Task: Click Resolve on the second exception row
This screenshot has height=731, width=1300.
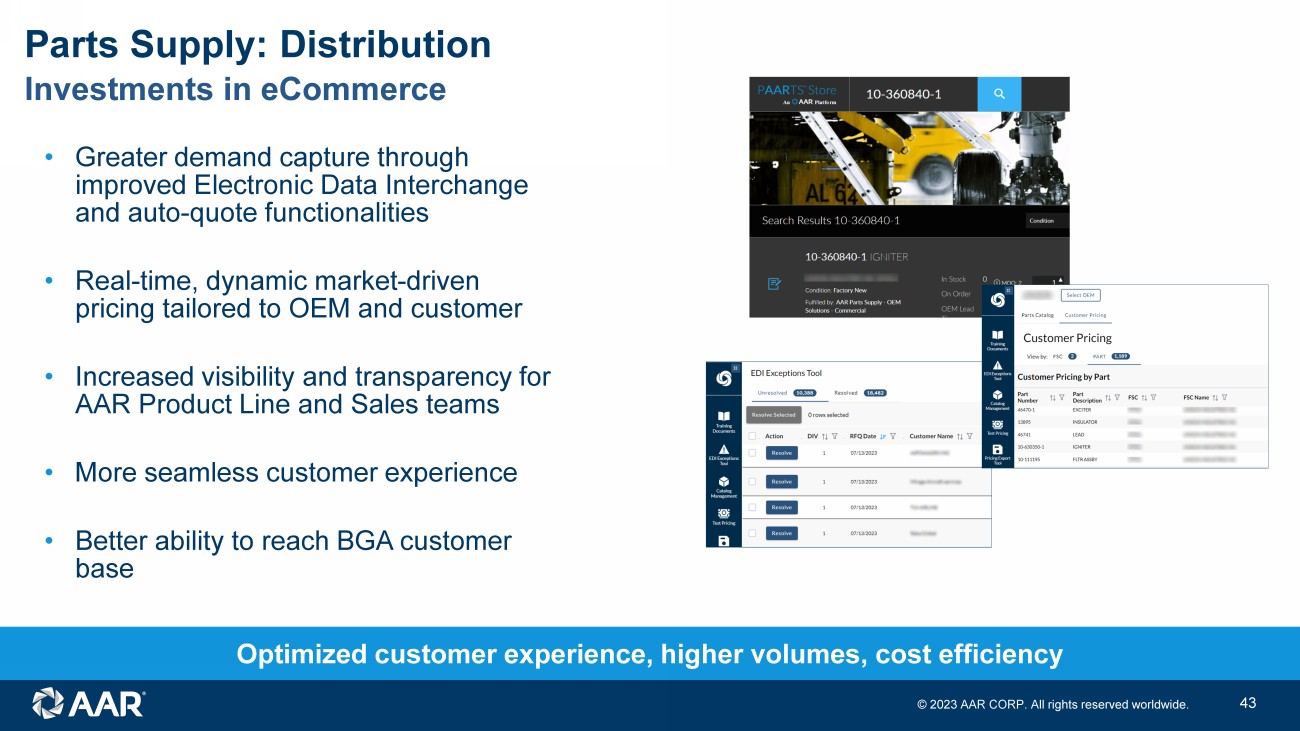Action: coord(782,481)
